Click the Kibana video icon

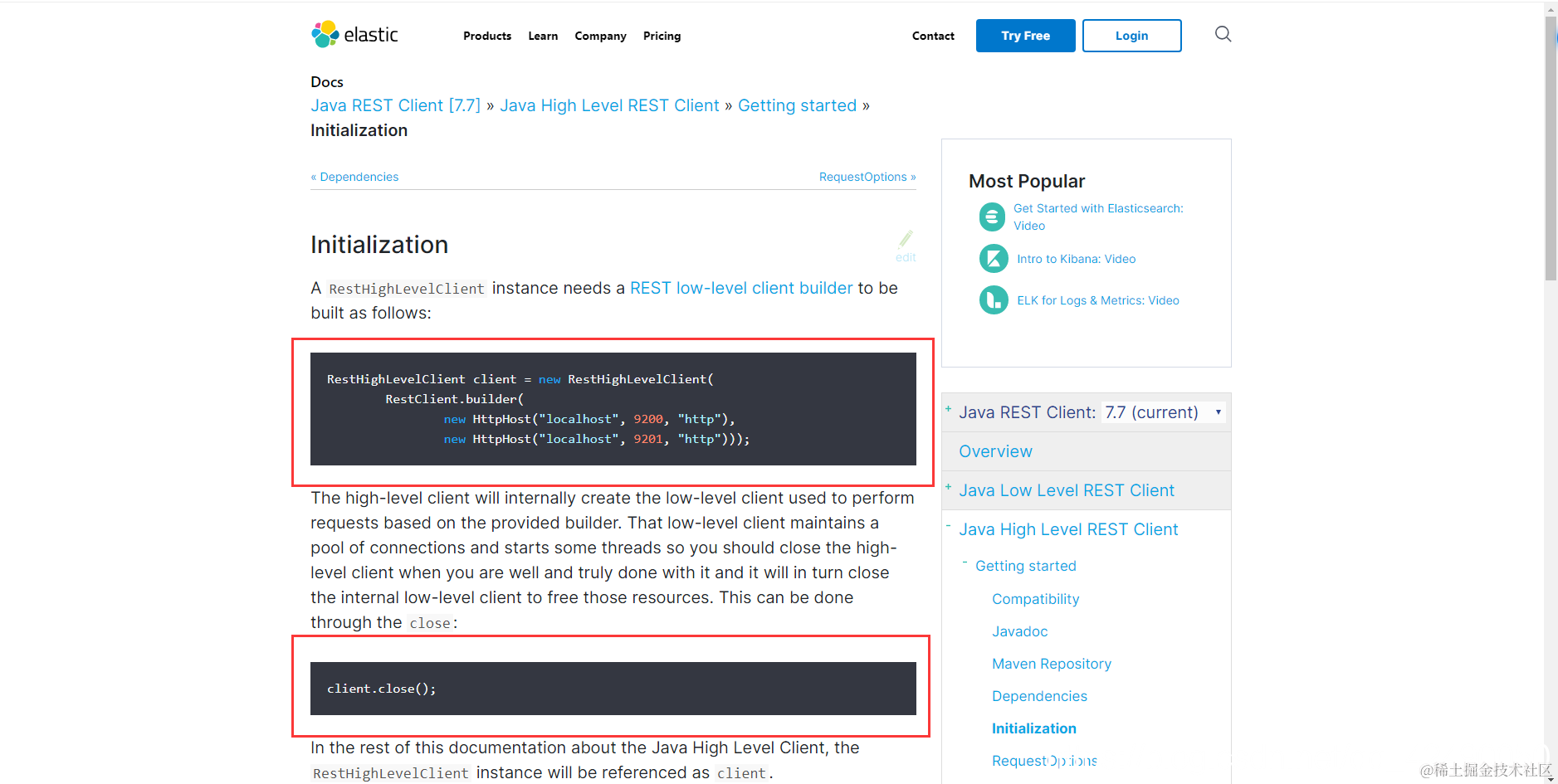point(994,259)
